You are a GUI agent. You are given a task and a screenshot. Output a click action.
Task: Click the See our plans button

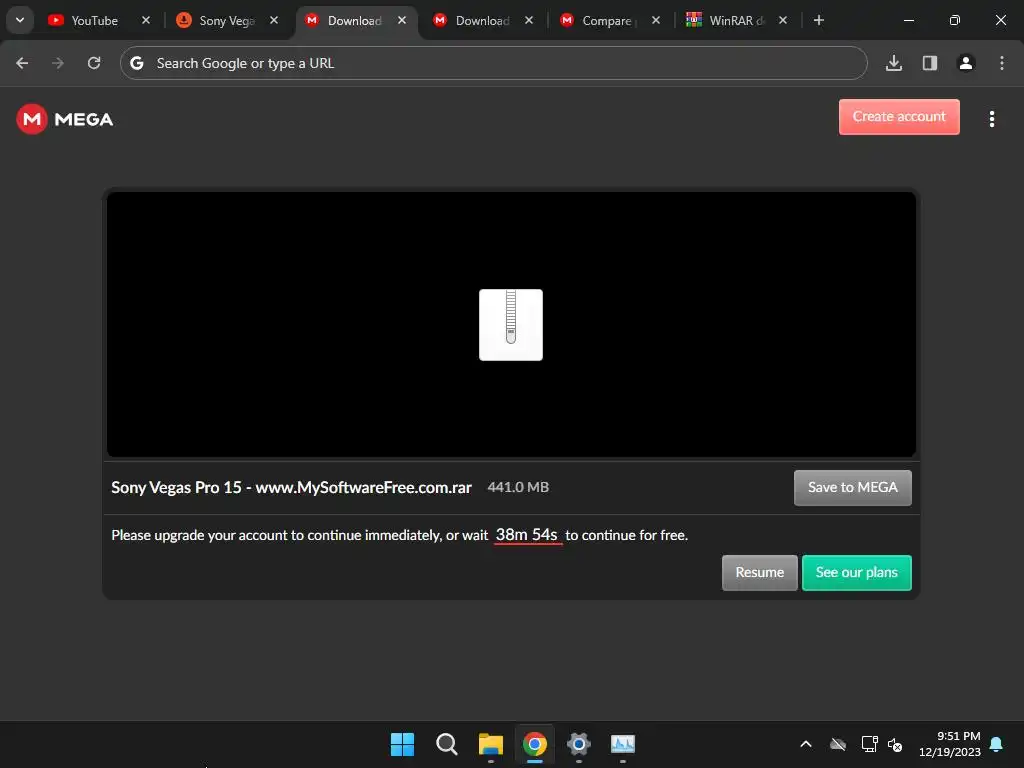(x=856, y=573)
